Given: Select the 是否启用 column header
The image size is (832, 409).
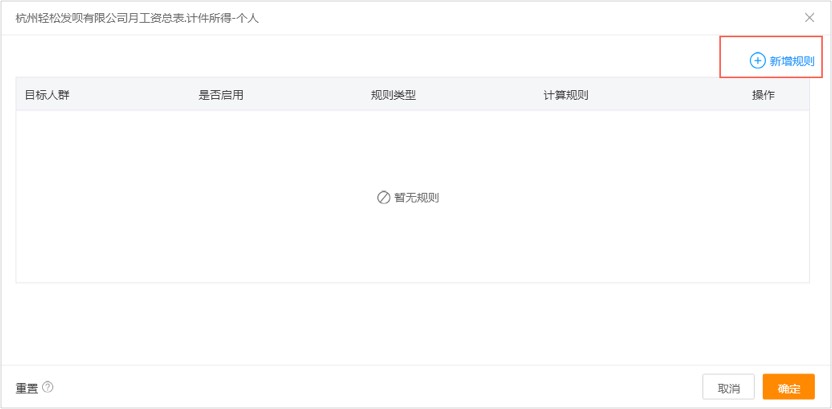Looking at the screenshot, I should 221,95.
